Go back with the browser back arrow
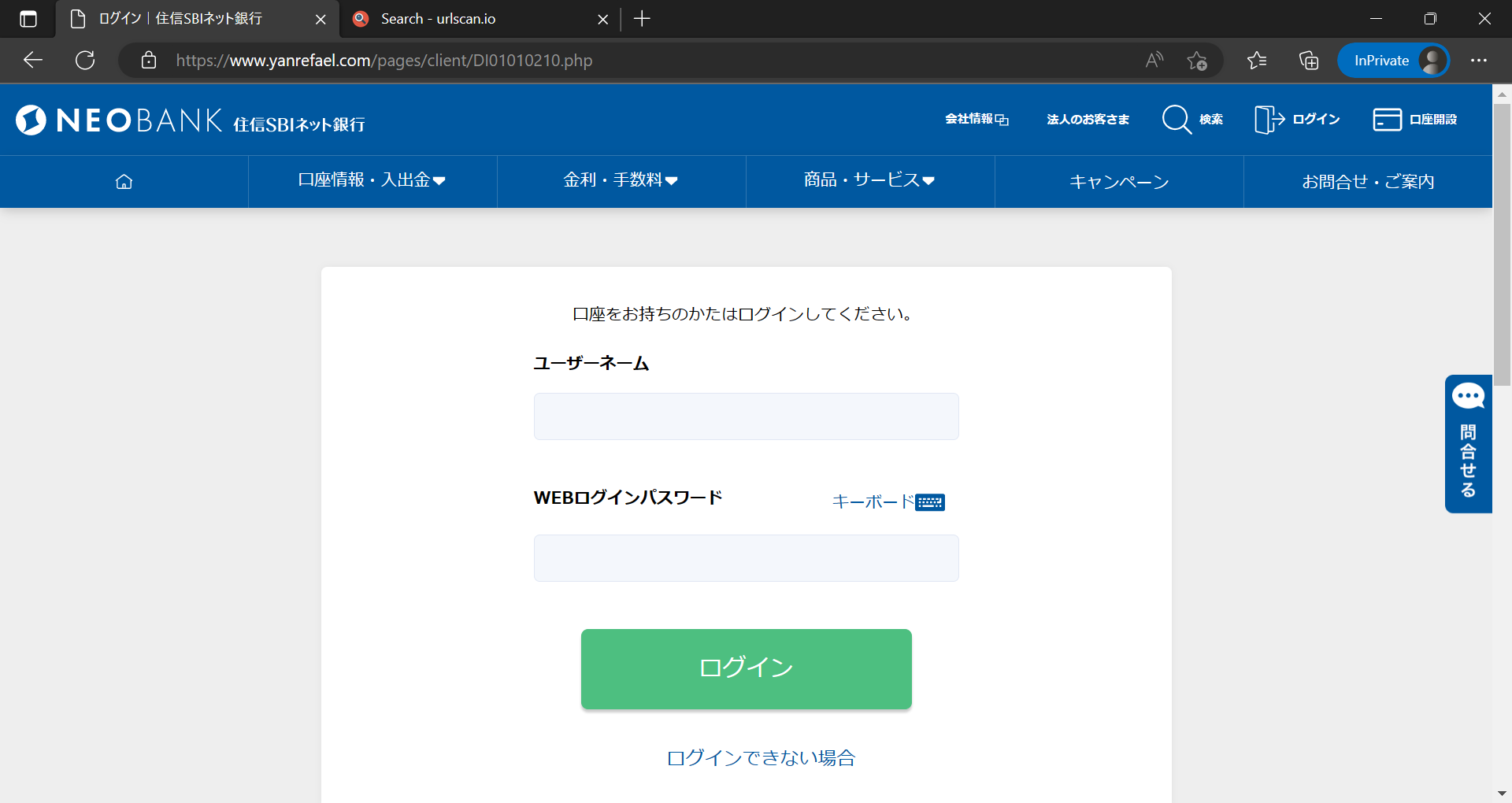This screenshot has width=1512, height=803. tap(33, 61)
